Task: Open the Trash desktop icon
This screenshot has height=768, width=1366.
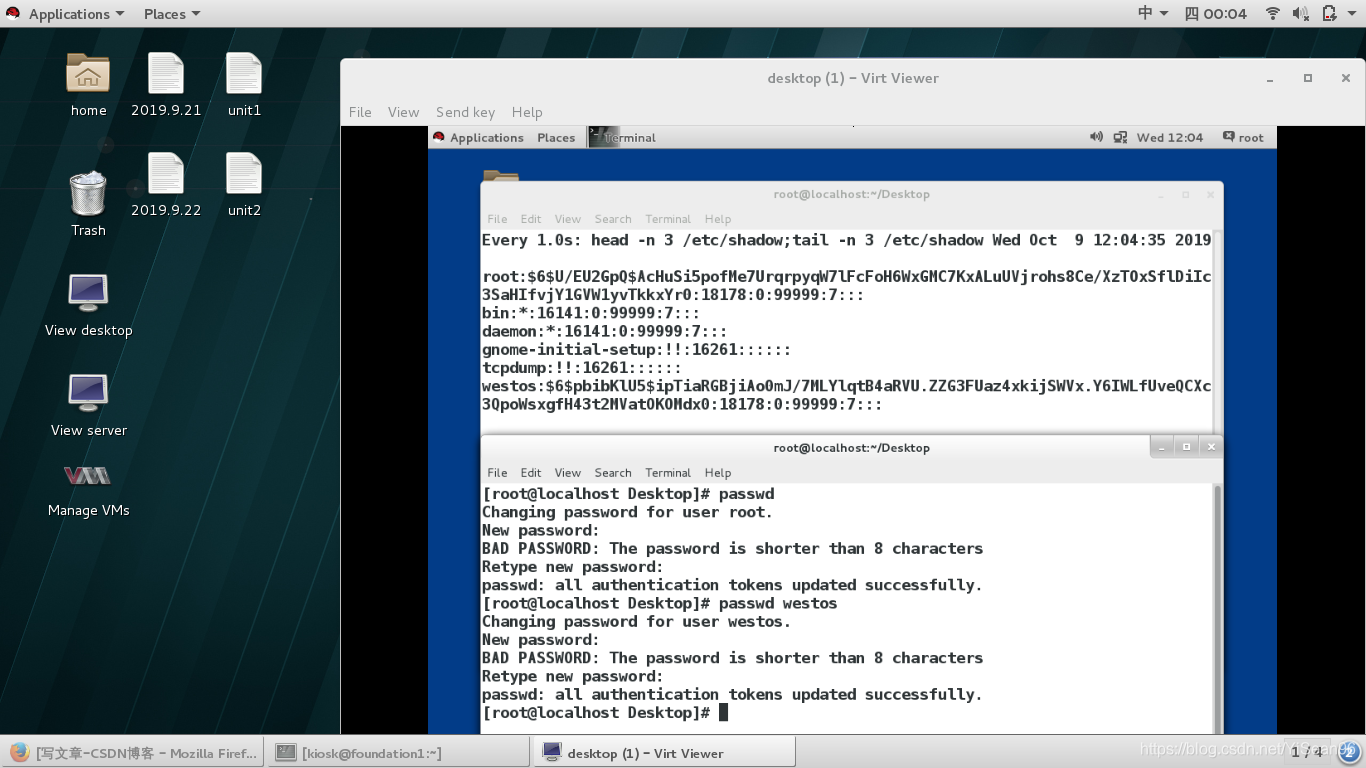Action: click(x=88, y=193)
